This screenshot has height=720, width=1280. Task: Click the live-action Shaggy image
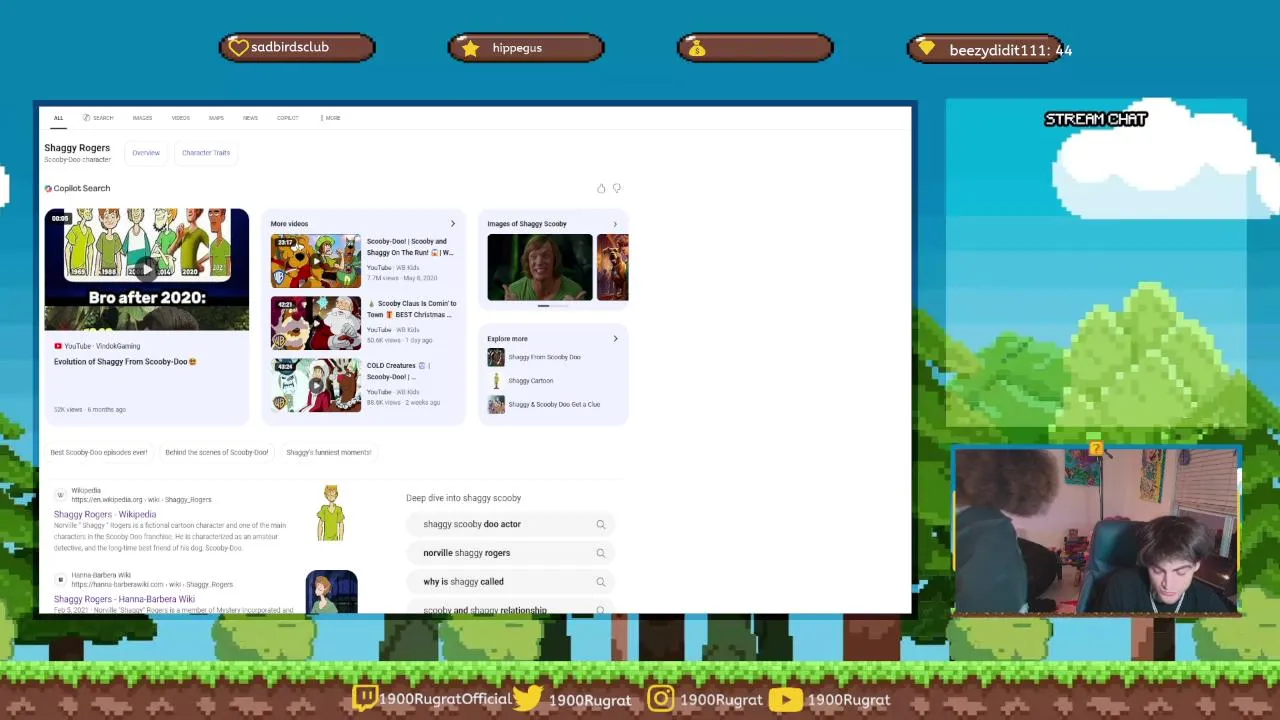[x=540, y=267]
